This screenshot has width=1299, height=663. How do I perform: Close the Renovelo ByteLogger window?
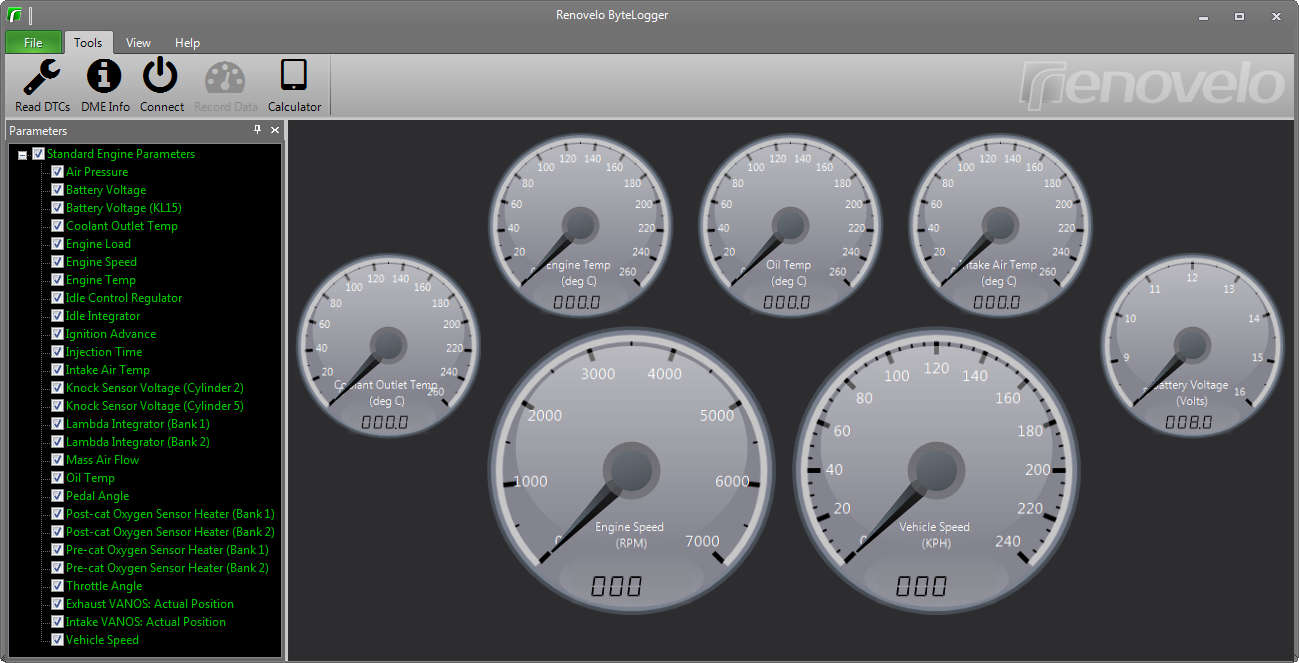click(x=1275, y=16)
